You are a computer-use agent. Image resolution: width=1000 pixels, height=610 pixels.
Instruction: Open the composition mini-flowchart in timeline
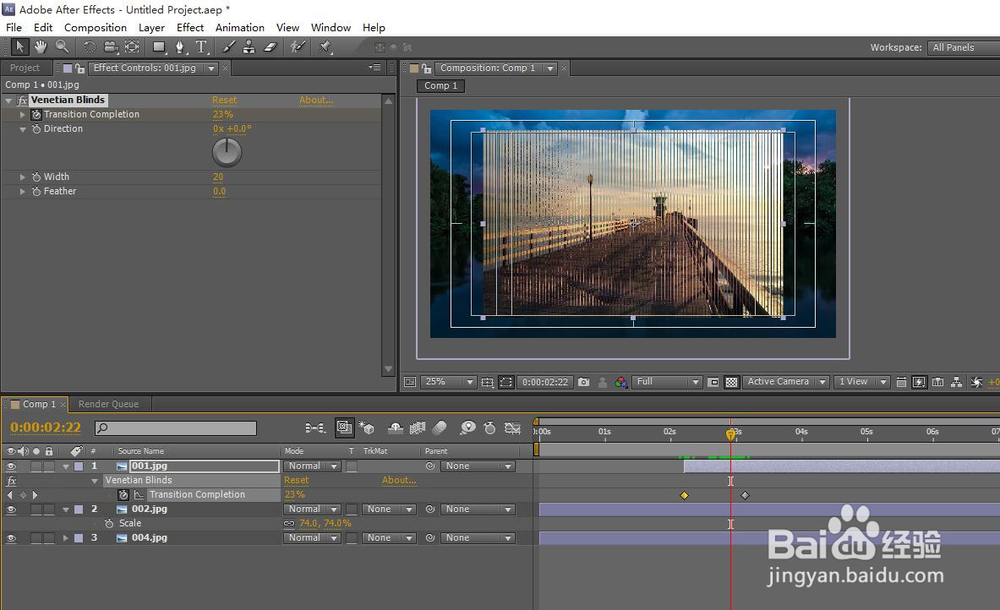[x=315, y=428]
